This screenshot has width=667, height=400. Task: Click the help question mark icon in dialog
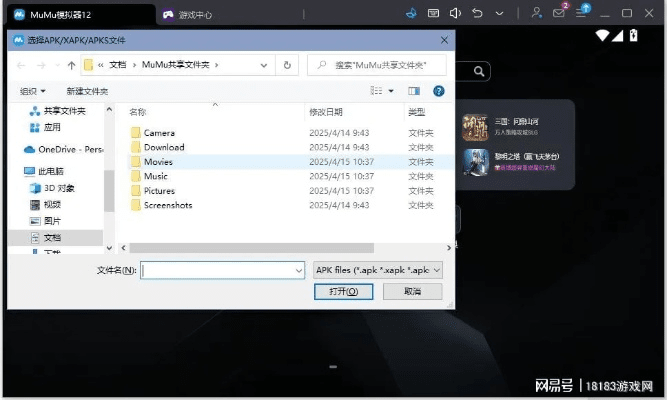438,90
